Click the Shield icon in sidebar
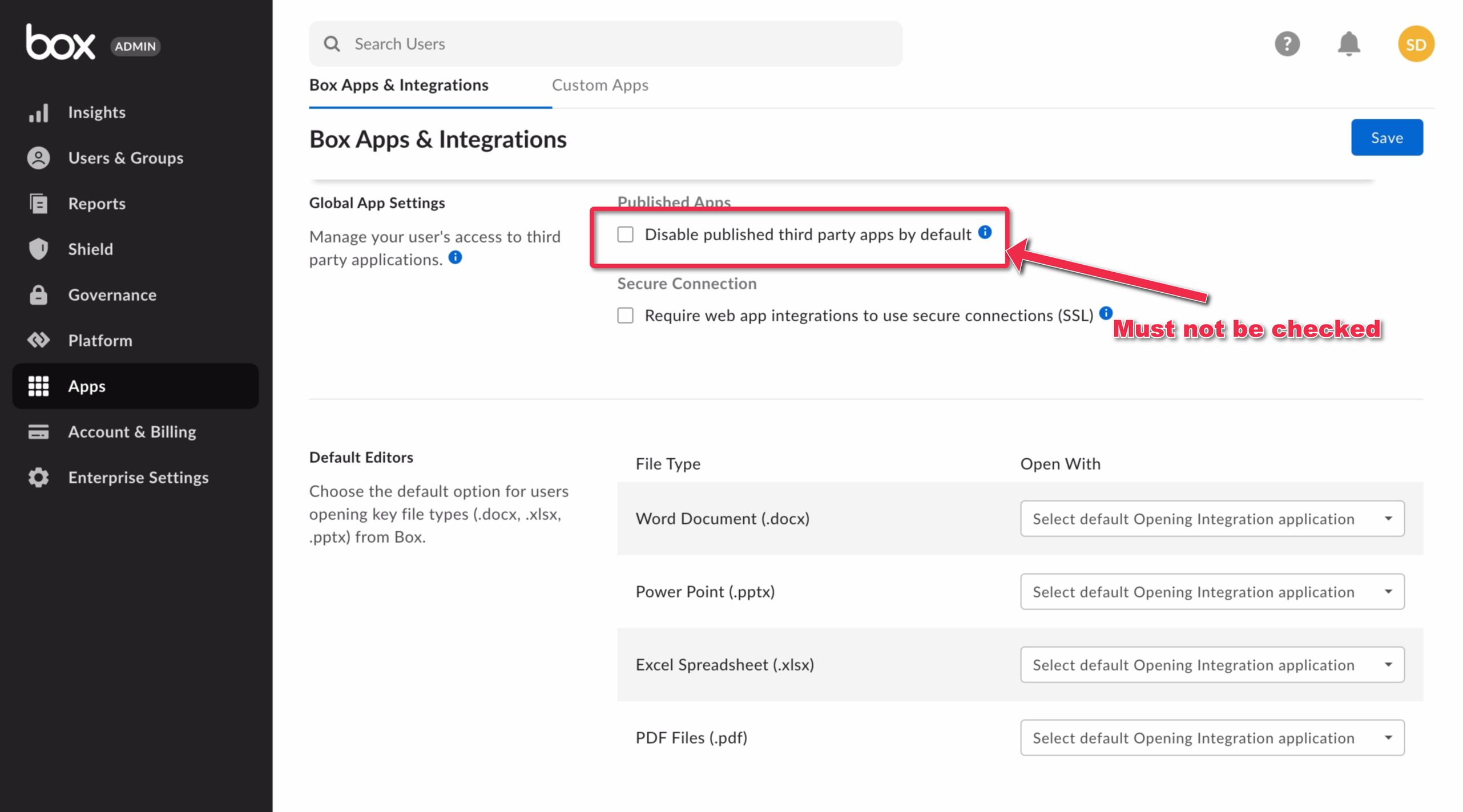1463x812 pixels. click(x=38, y=249)
